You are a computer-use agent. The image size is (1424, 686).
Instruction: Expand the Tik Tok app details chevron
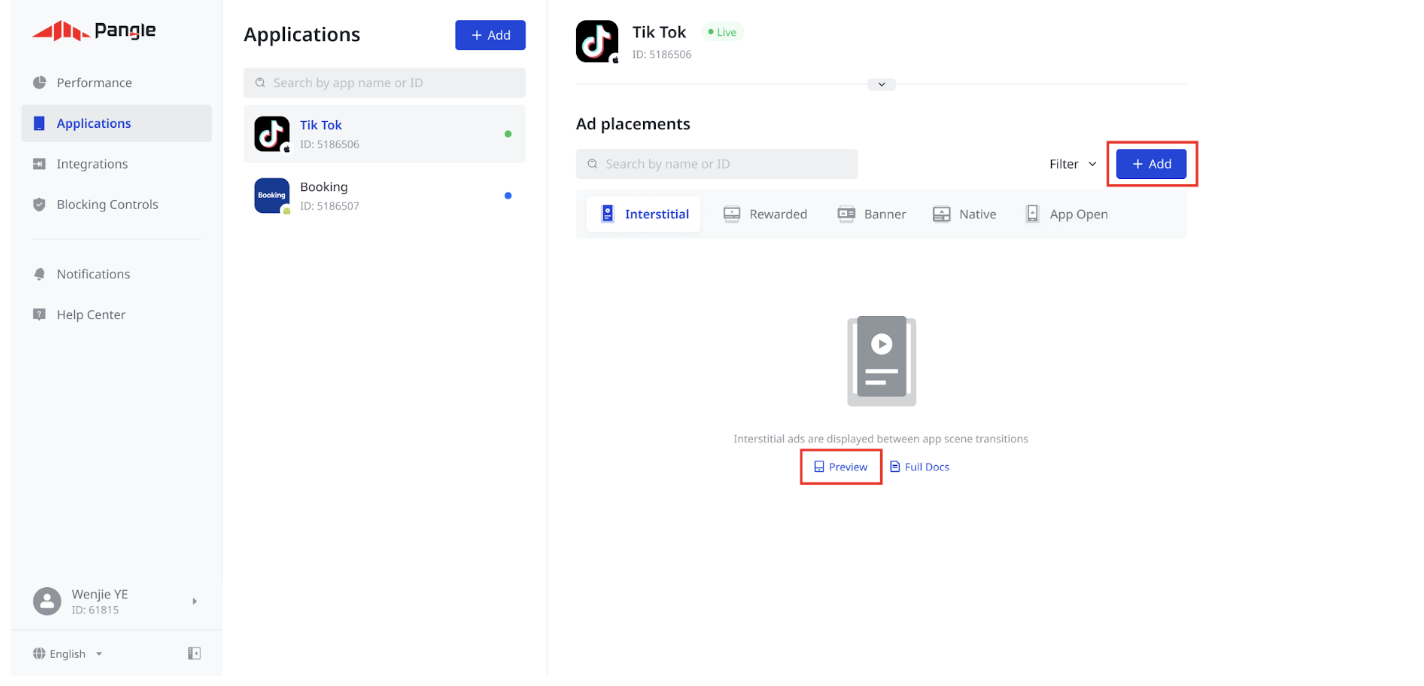click(881, 84)
